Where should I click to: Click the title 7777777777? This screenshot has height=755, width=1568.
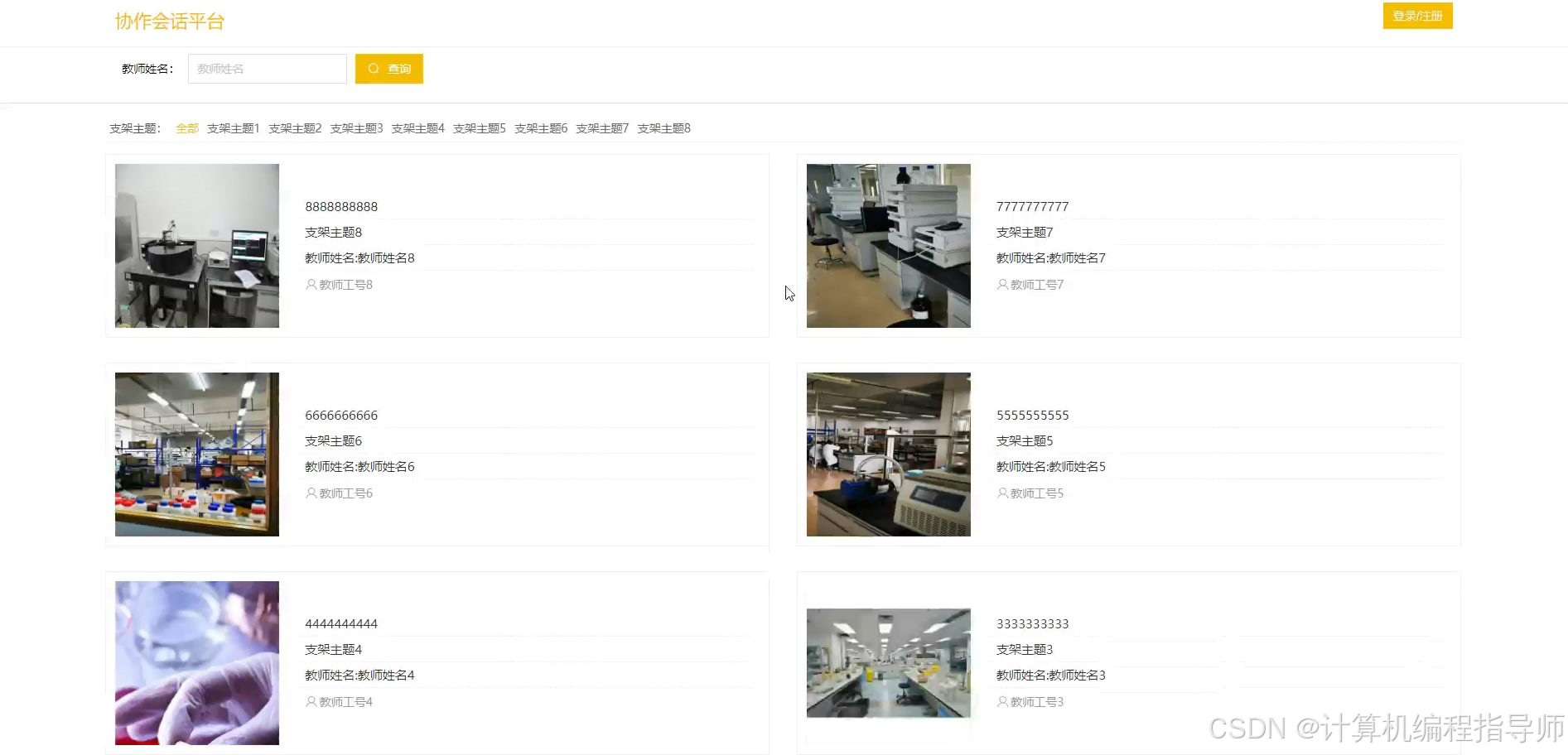1032,207
